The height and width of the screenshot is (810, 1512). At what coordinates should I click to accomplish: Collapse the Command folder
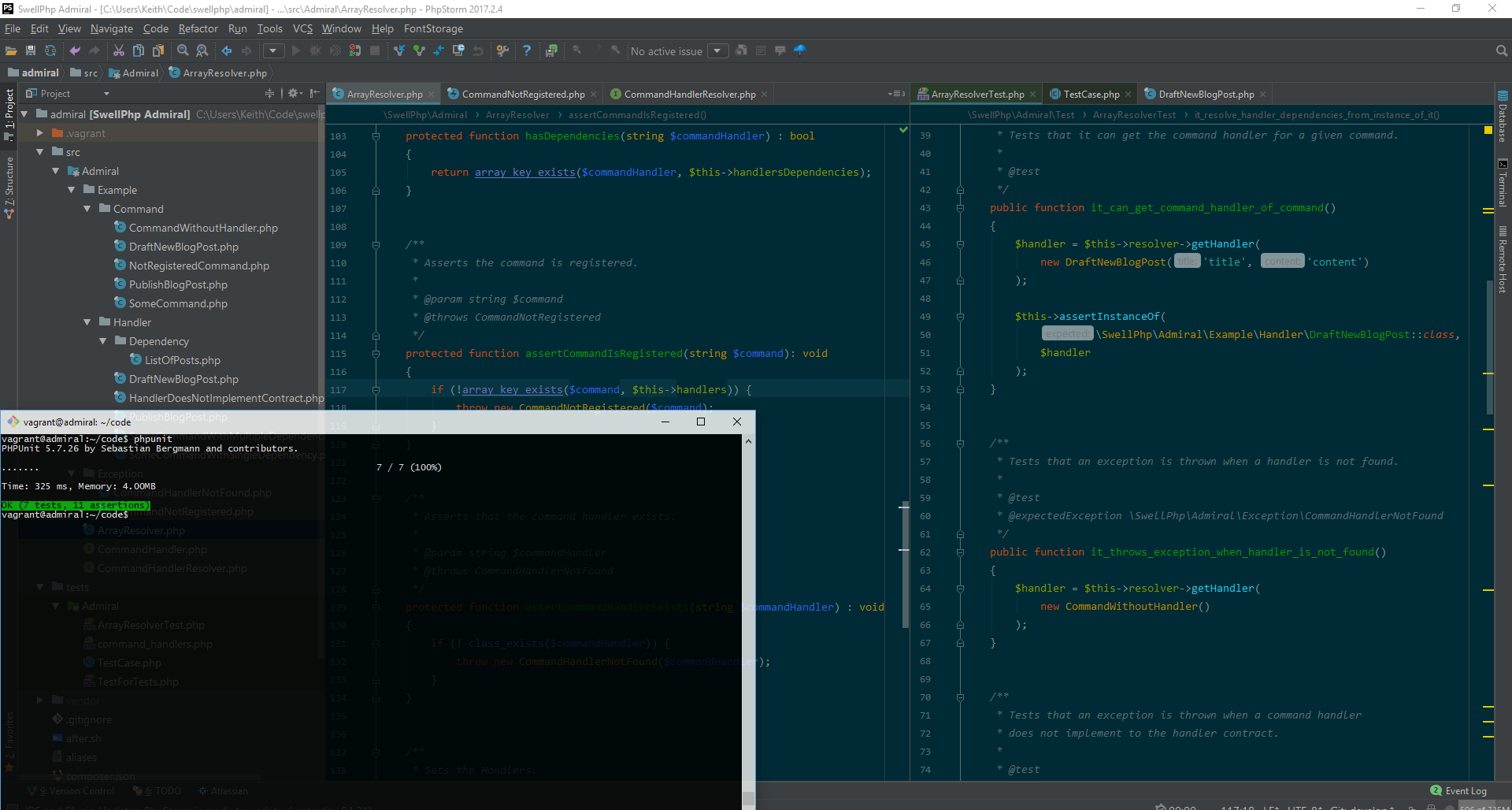point(87,209)
